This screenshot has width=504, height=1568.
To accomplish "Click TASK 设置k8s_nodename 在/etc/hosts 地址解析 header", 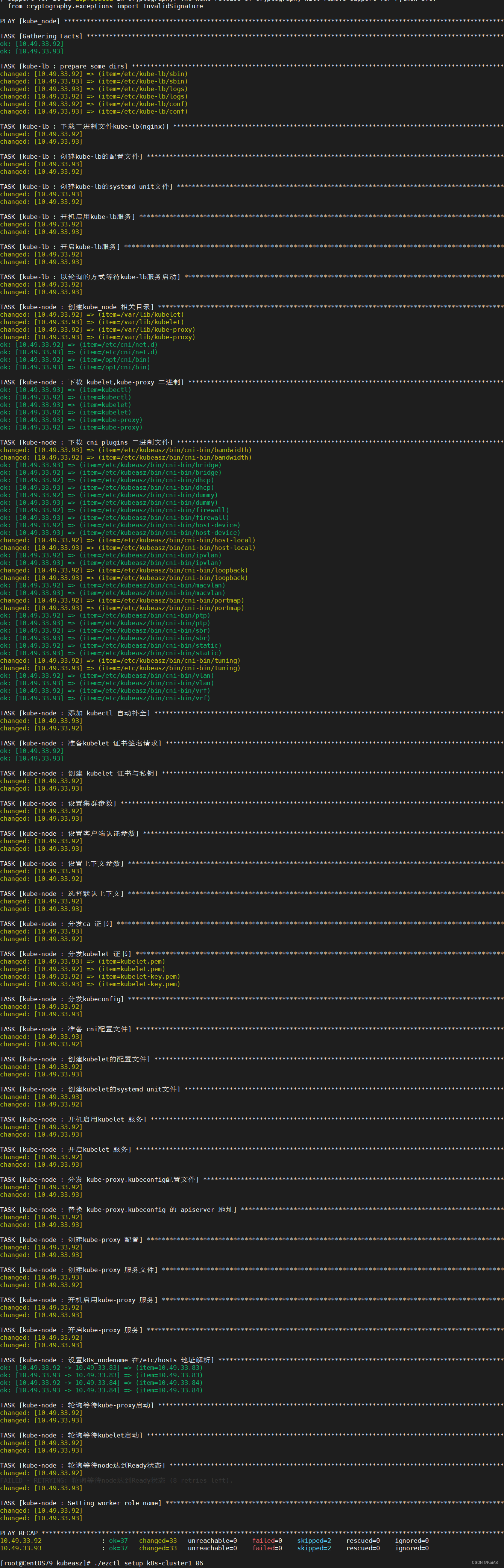I will pyautogui.click(x=252, y=1360).
